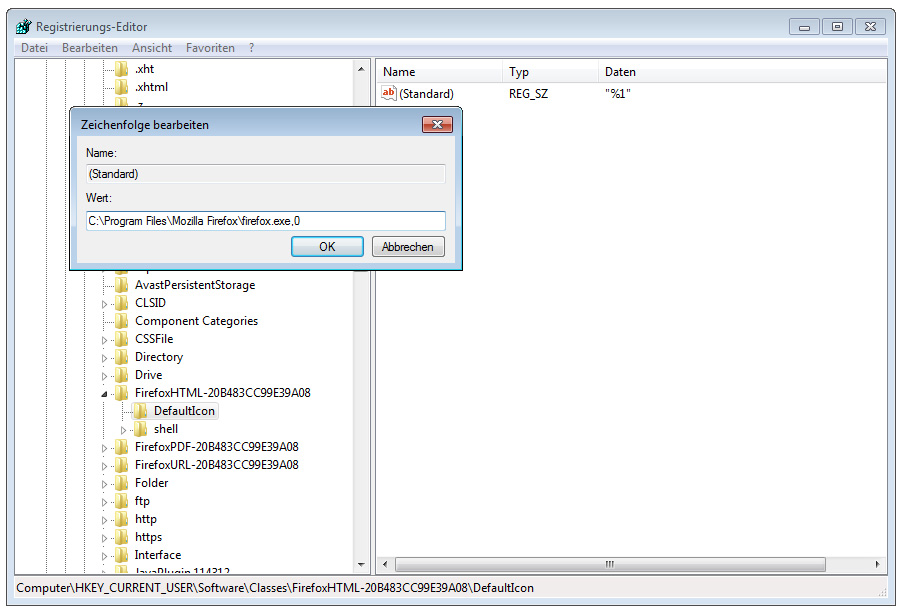This screenshot has width=904, height=614.
Task: Open the Favoriten menu
Action: point(210,48)
